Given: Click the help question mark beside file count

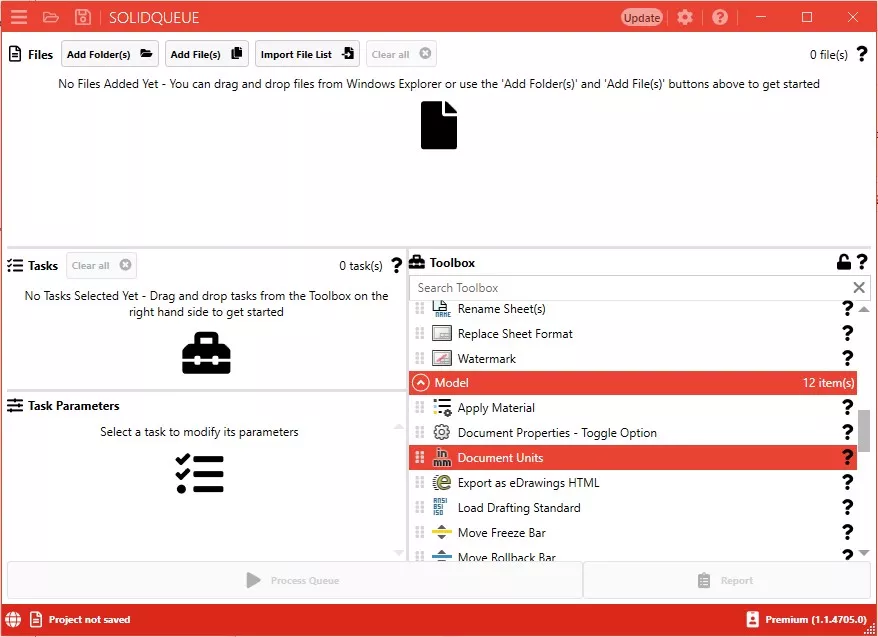Looking at the screenshot, I should (863, 54).
